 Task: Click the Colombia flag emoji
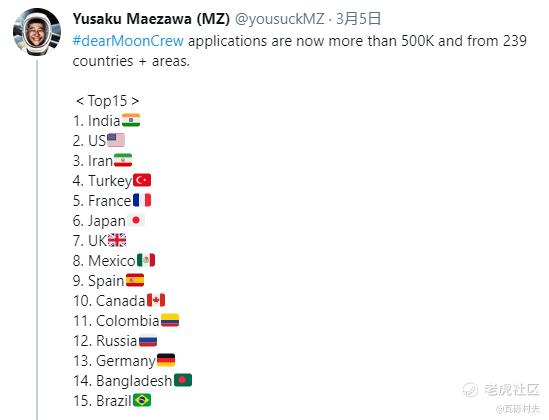click(170, 320)
